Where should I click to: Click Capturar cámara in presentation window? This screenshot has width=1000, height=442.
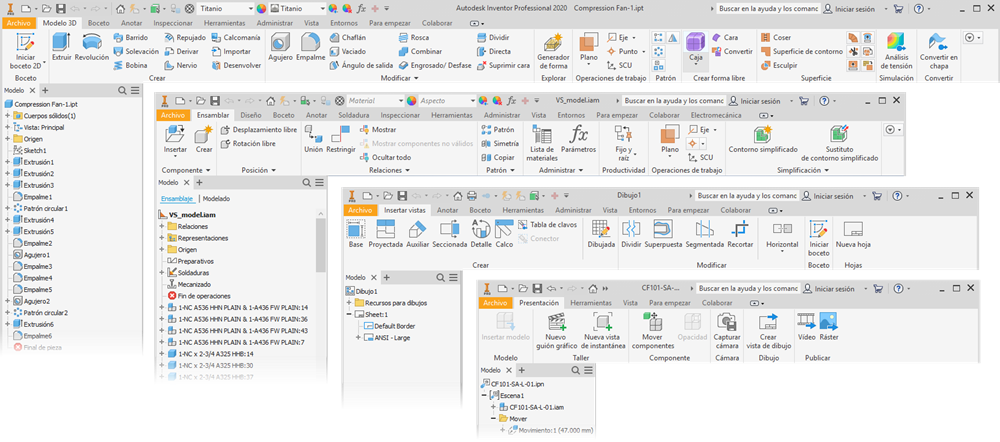[727, 331]
